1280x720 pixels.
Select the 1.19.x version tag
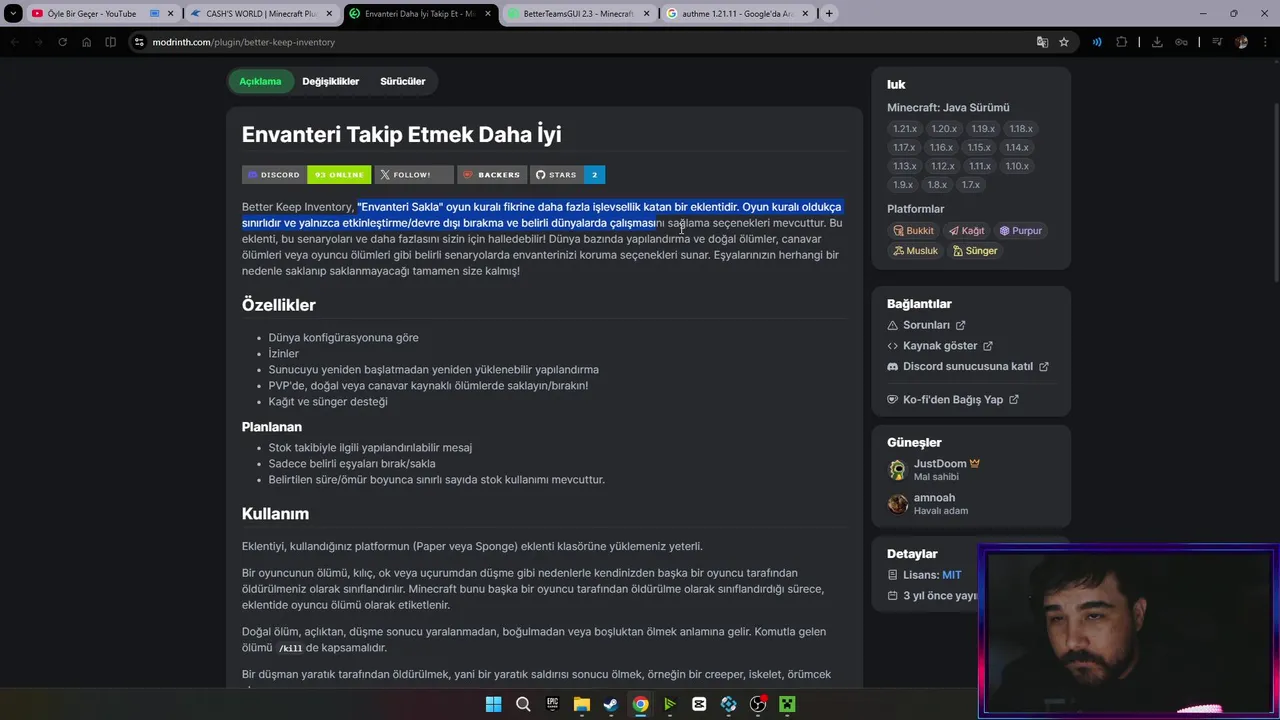point(983,129)
